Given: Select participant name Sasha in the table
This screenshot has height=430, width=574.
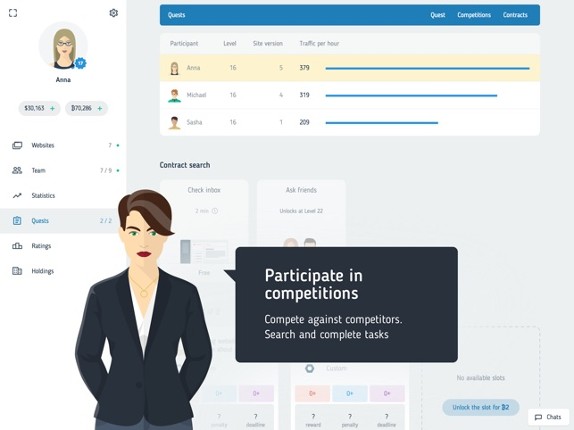Looking at the screenshot, I should 194,123.
